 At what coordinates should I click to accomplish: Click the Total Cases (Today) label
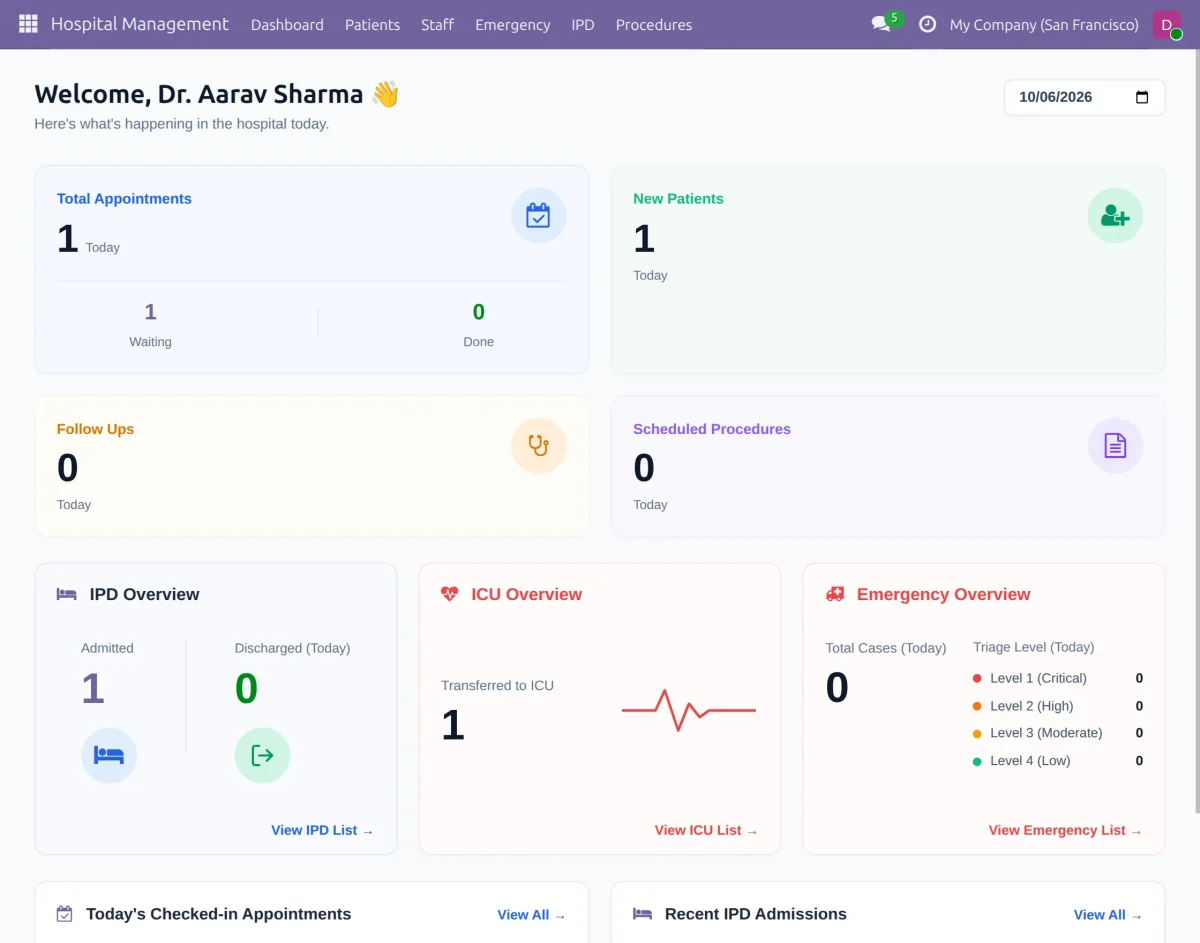coord(886,648)
